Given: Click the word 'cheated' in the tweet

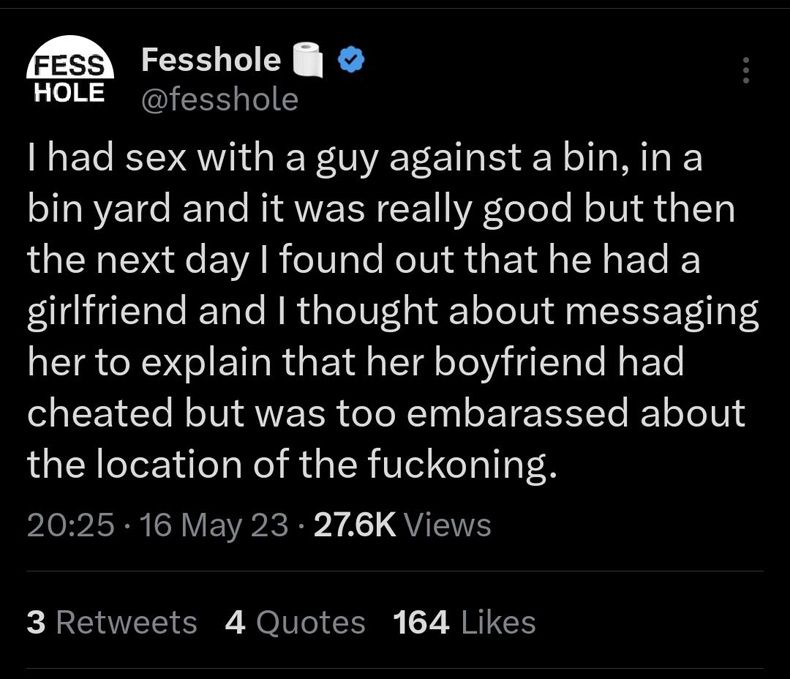Looking at the screenshot, I should 100,413.
